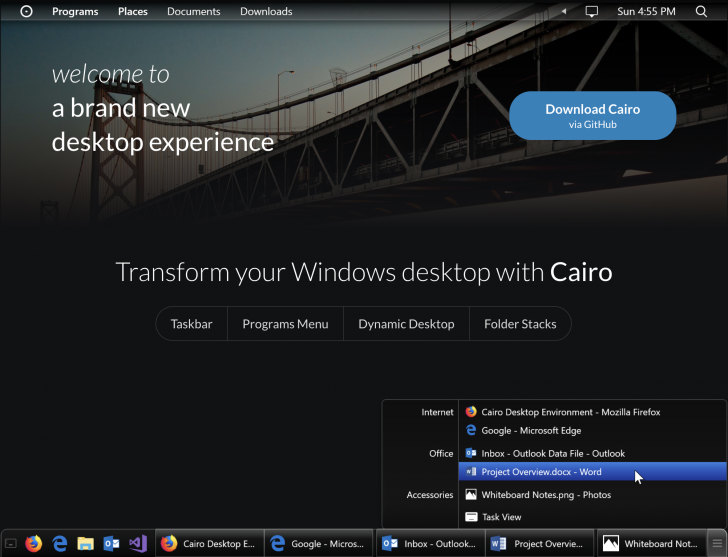Viewport: 728px width, 557px height.
Task: Toggle the desktop overlay button on taskbar
Action: pos(11,544)
